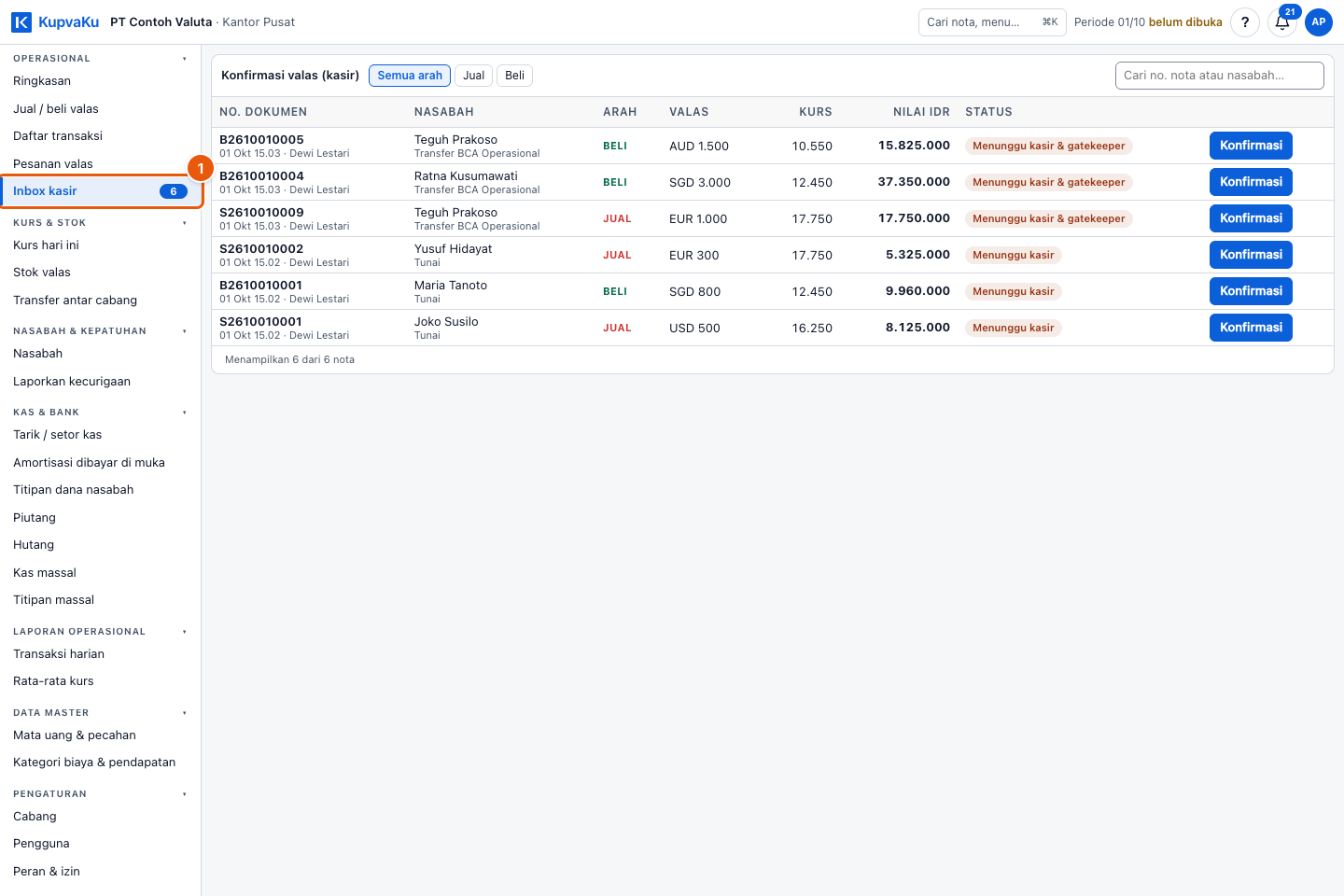Open Titipan dana nasabah
The width and height of the screenshot is (1344, 896).
(100, 490)
